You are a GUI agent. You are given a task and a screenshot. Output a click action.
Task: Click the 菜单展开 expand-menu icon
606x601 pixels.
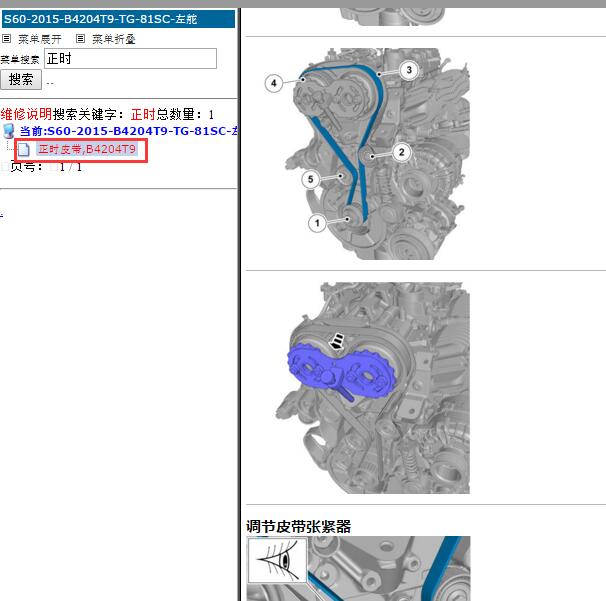(7, 39)
